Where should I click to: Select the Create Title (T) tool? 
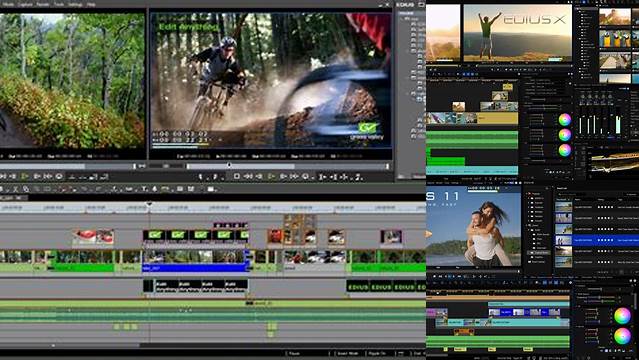[144, 189]
